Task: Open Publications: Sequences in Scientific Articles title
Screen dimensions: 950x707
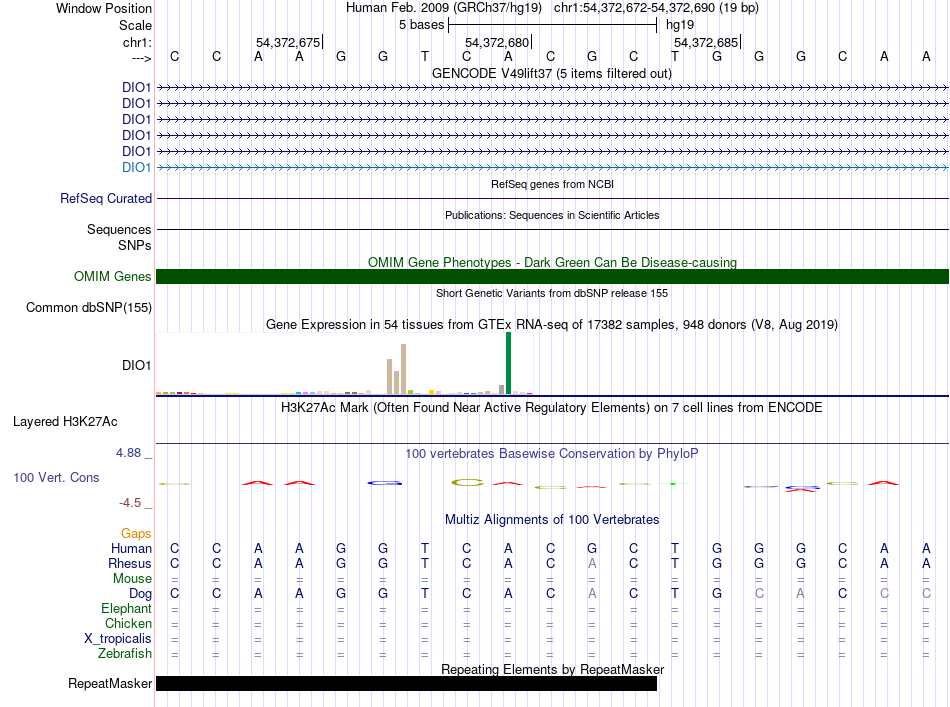Action: (552, 215)
